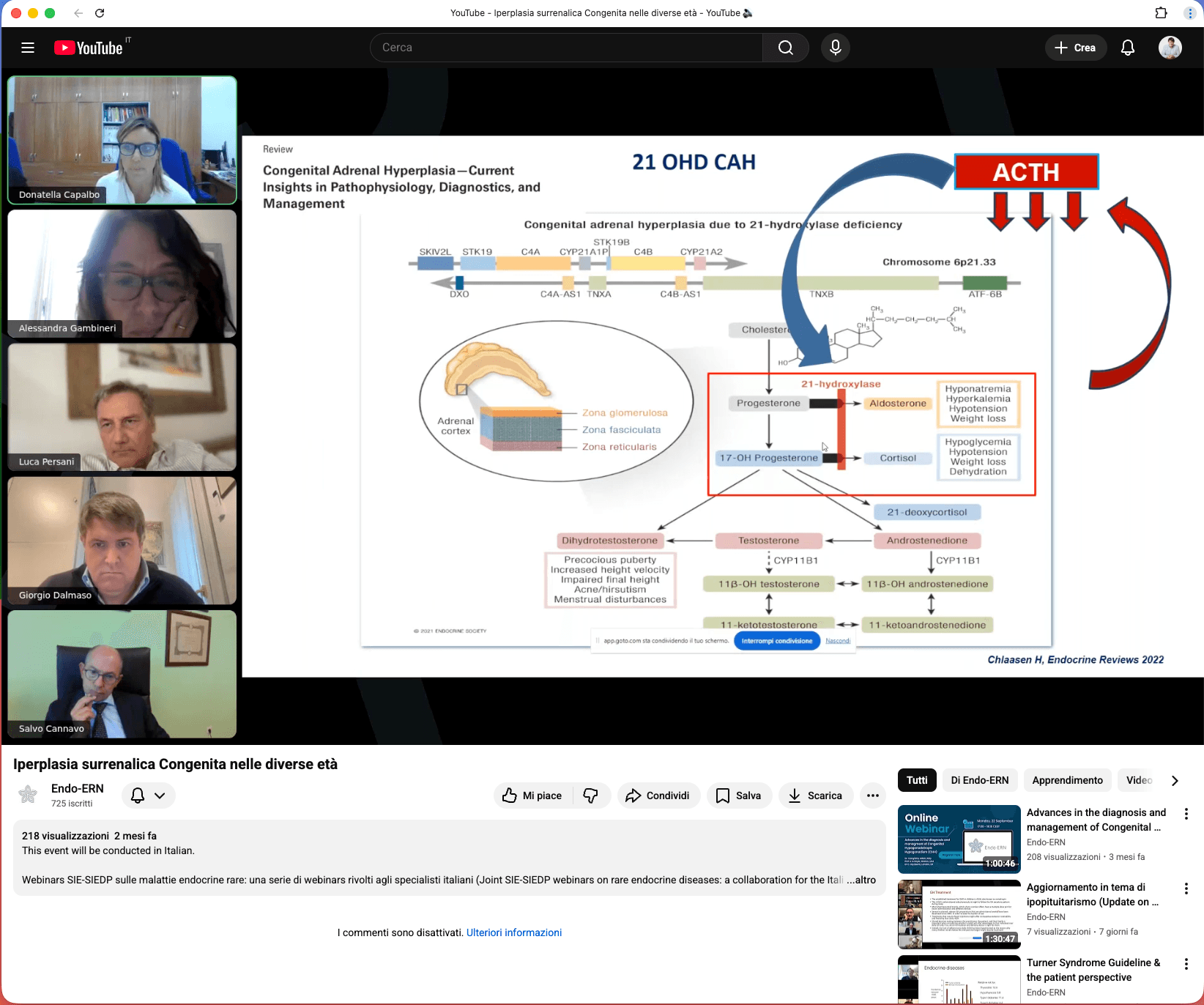Open the user account avatar menu

[1170, 48]
